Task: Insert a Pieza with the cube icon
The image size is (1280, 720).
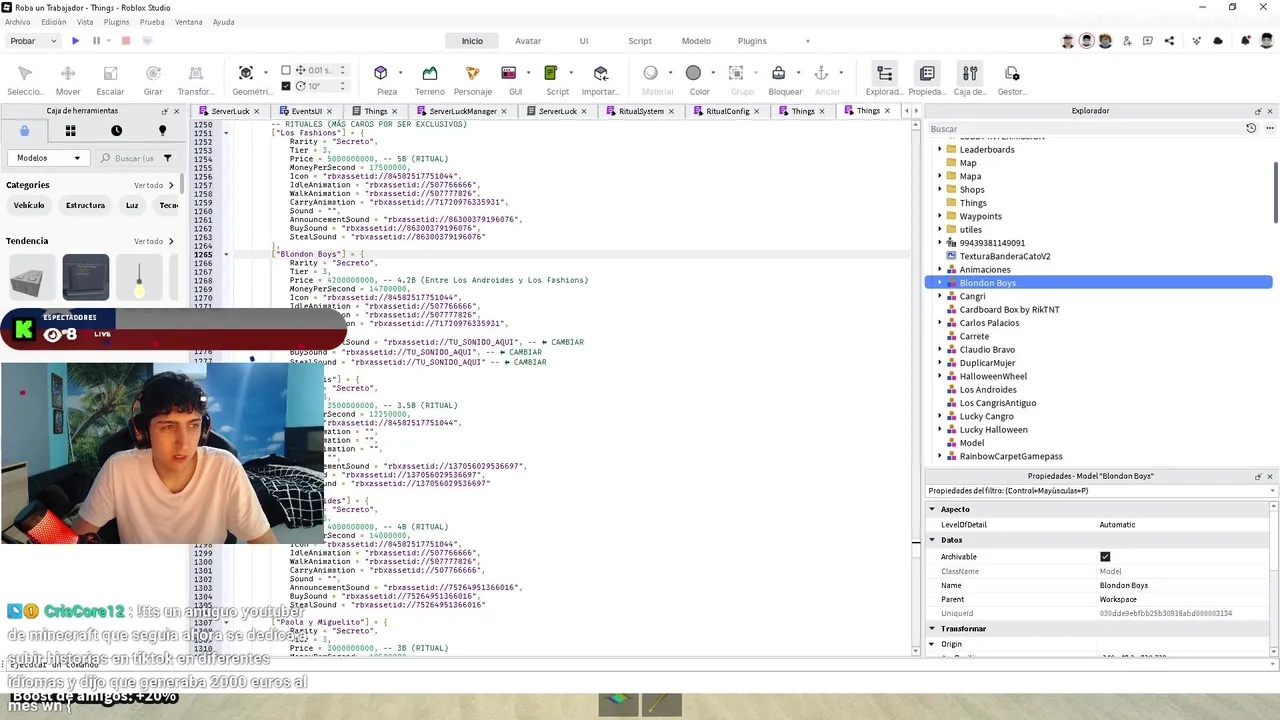Action: [x=381, y=73]
